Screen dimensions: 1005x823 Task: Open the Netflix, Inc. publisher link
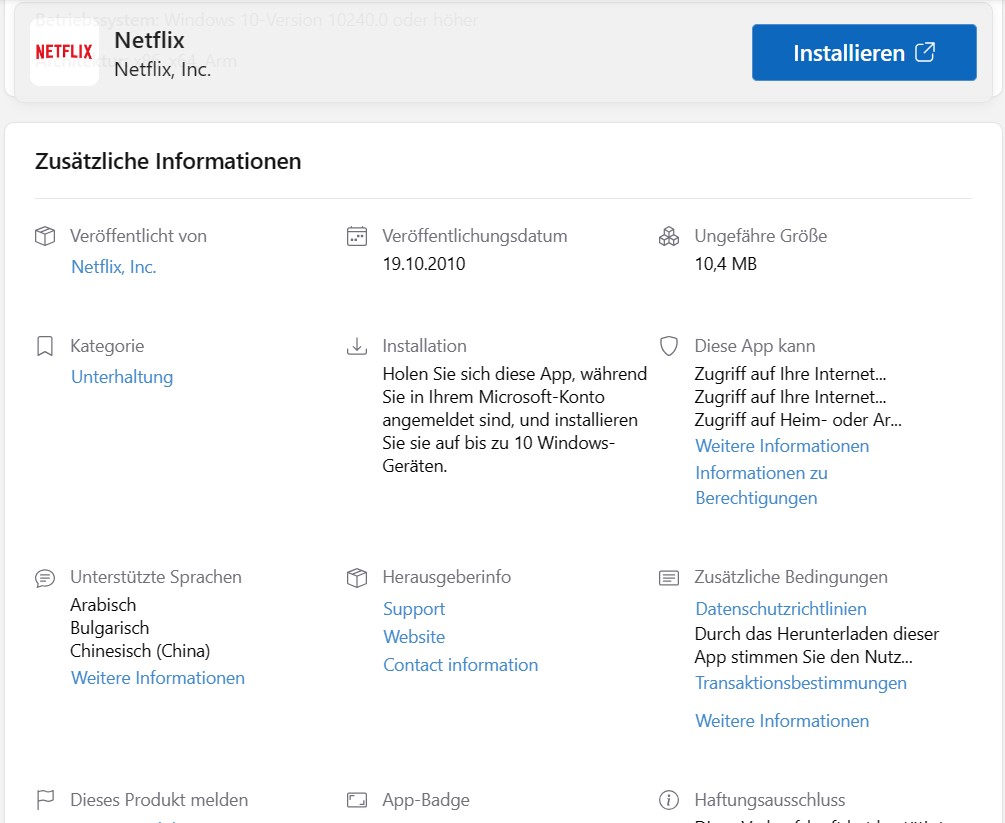click(x=113, y=267)
